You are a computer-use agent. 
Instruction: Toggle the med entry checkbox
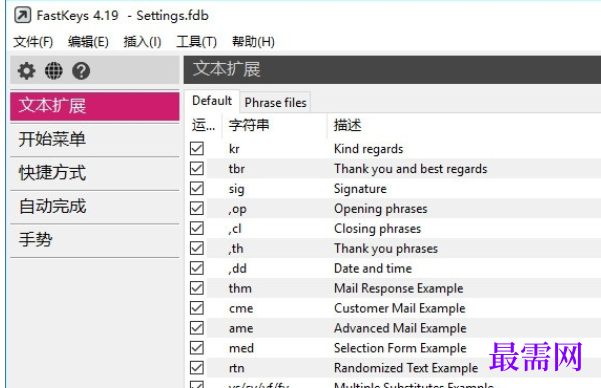pos(197,348)
